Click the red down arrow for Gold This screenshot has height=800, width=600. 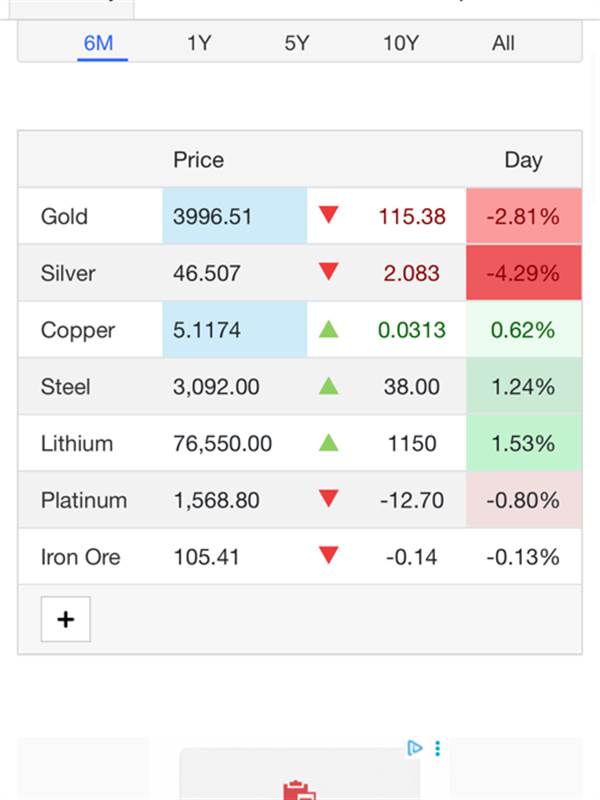coord(329,215)
